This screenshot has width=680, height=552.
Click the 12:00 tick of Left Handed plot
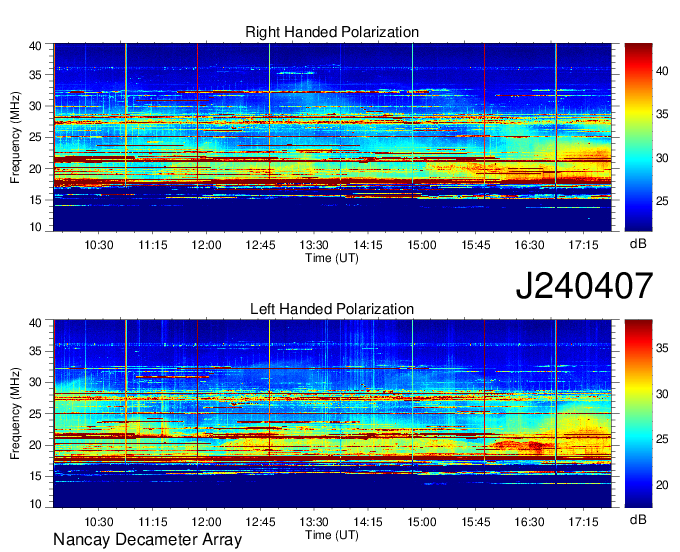pyautogui.click(x=206, y=522)
